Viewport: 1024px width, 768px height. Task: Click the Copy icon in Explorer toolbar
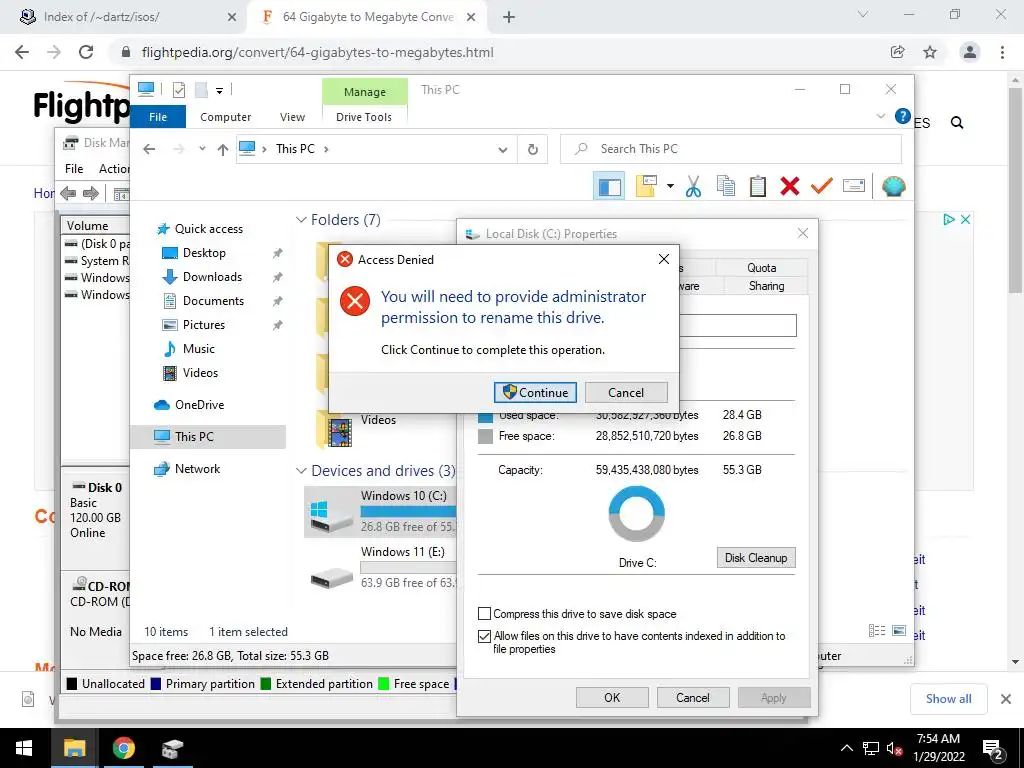(726, 187)
